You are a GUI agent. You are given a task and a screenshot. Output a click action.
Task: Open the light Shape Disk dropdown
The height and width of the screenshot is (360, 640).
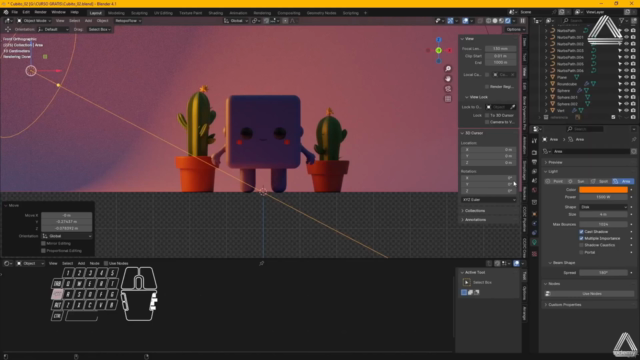pyautogui.click(x=603, y=207)
